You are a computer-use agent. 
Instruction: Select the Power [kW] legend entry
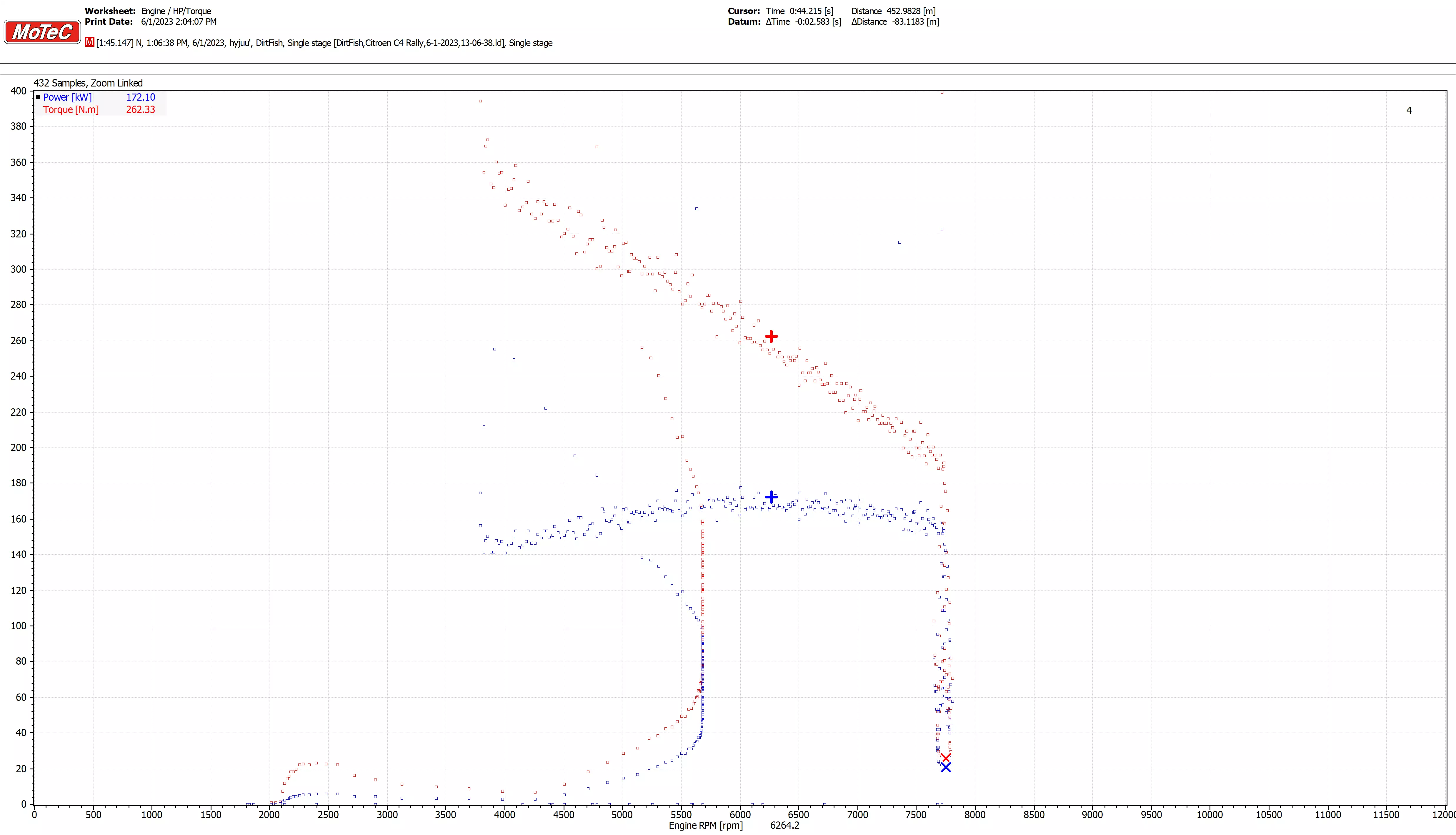click(67, 97)
